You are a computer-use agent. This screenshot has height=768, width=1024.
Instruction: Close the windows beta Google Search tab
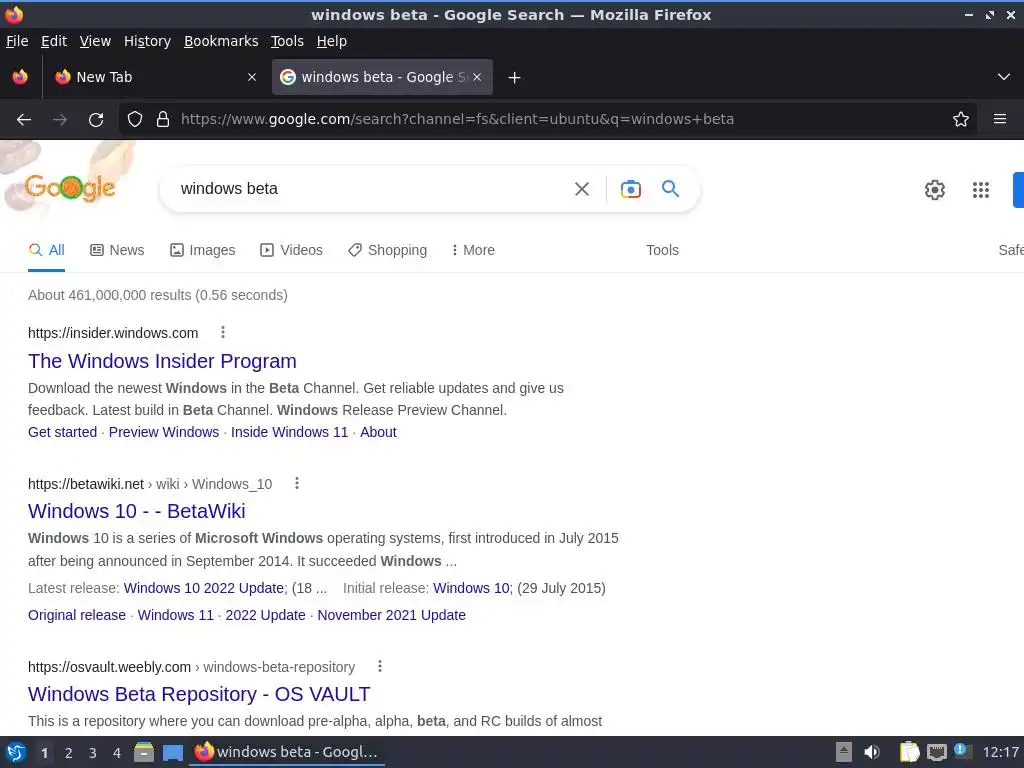coord(477,77)
